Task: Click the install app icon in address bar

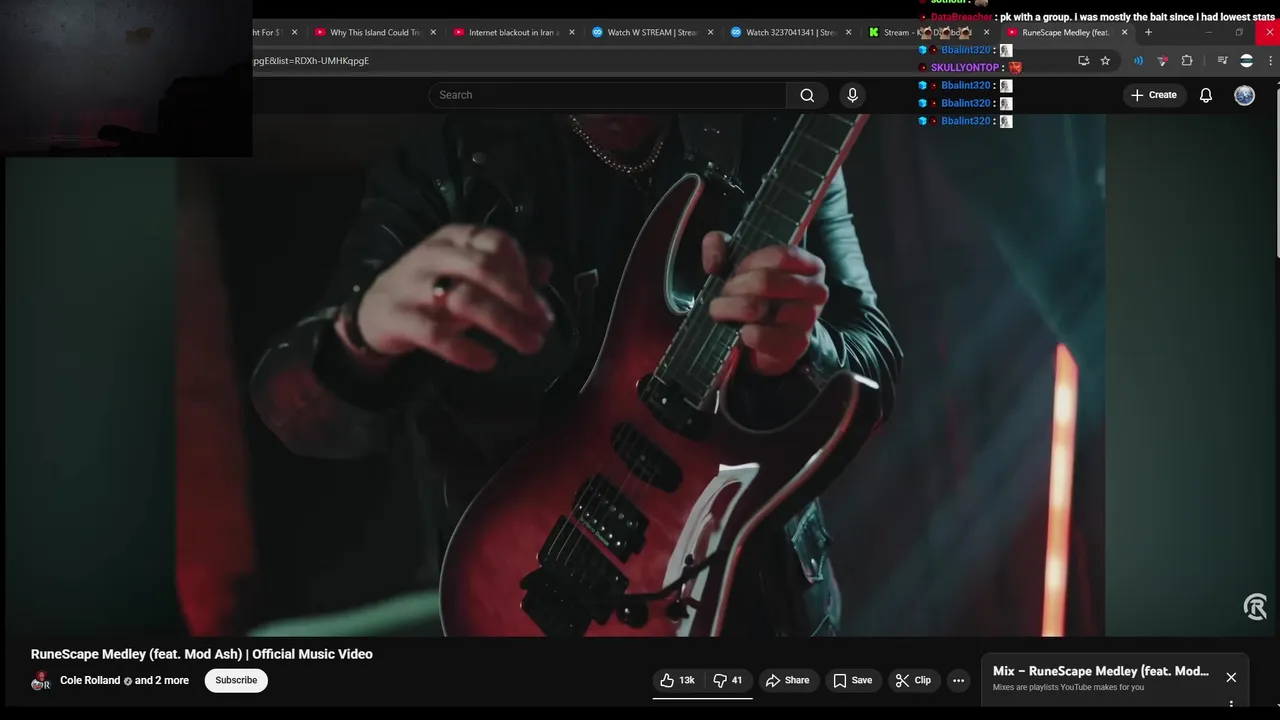Action: [x=1083, y=61]
